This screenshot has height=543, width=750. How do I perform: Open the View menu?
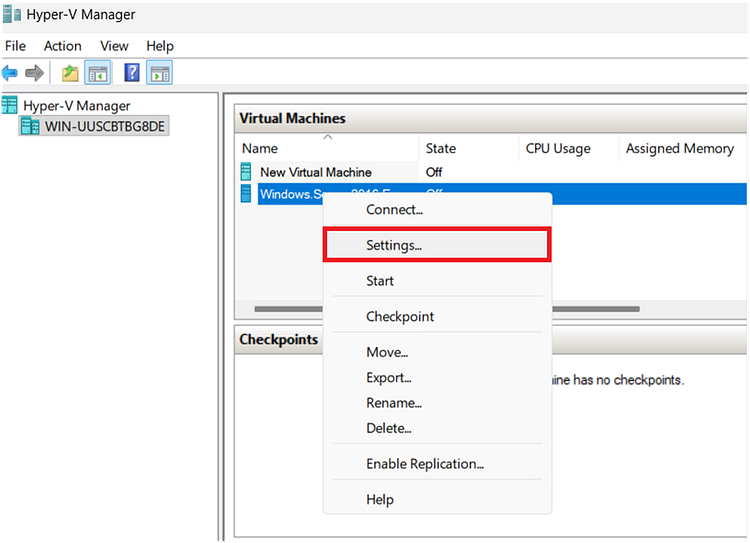[x=114, y=46]
